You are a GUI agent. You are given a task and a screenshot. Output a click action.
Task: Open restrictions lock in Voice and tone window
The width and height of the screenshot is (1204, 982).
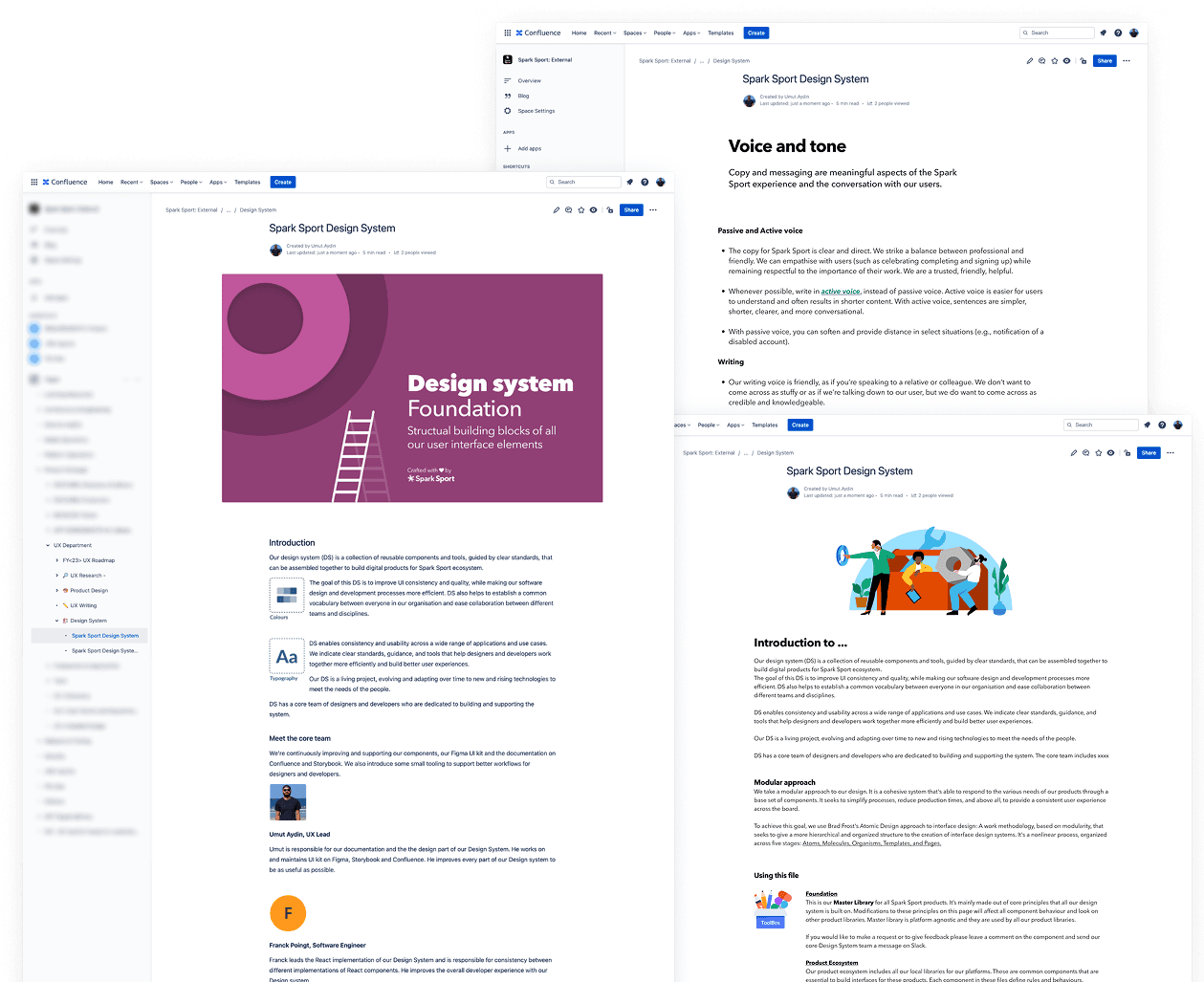click(1084, 61)
